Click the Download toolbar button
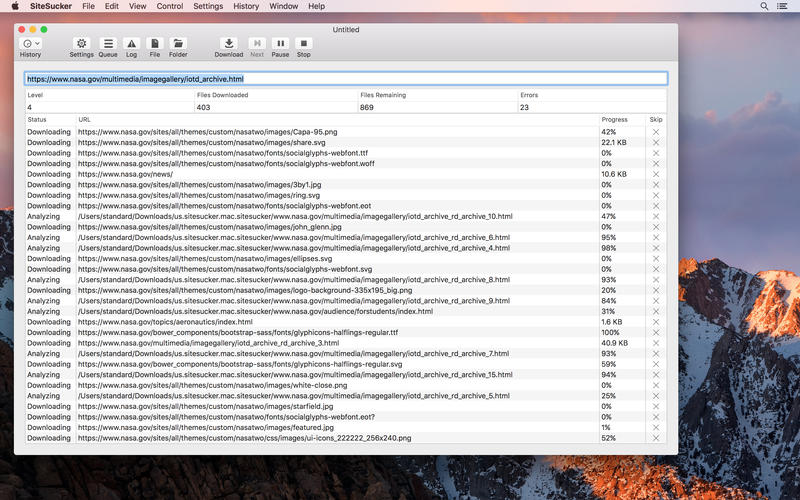800x500 pixels. pyautogui.click(x=229, y=44)
